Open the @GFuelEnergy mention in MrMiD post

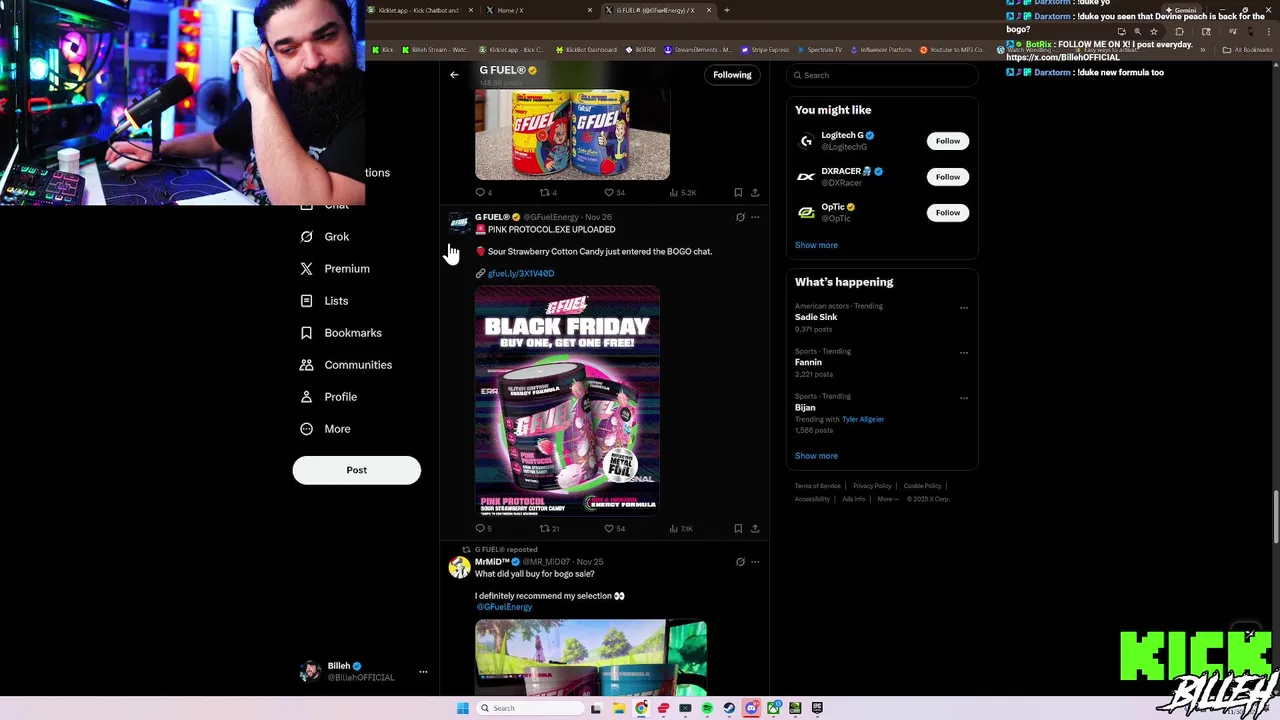tap(504, 607)
